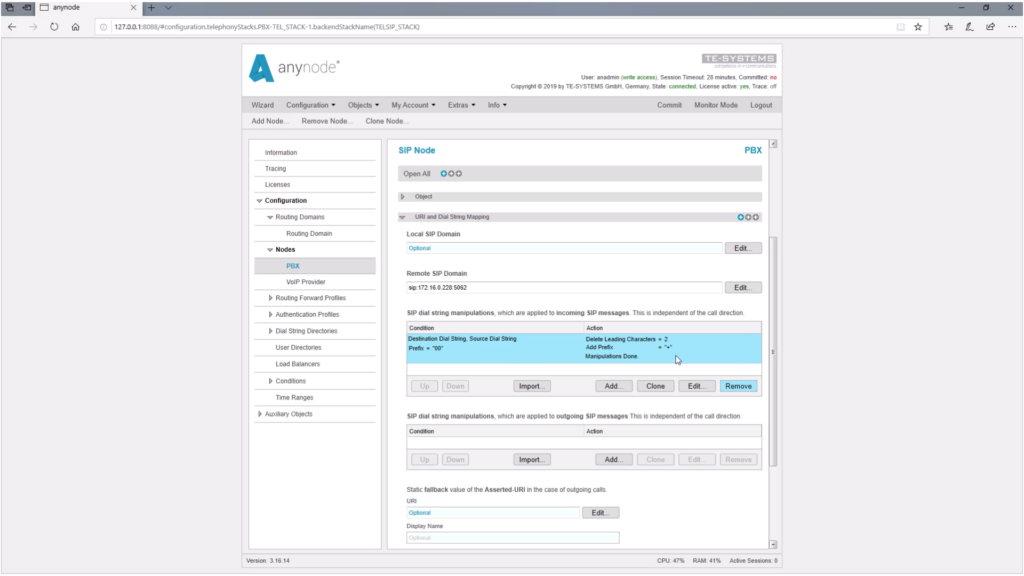This screenshot has width=1024, height=576.
Task: Collapse the Configuration tree node
Action: (x=259, y=201)
